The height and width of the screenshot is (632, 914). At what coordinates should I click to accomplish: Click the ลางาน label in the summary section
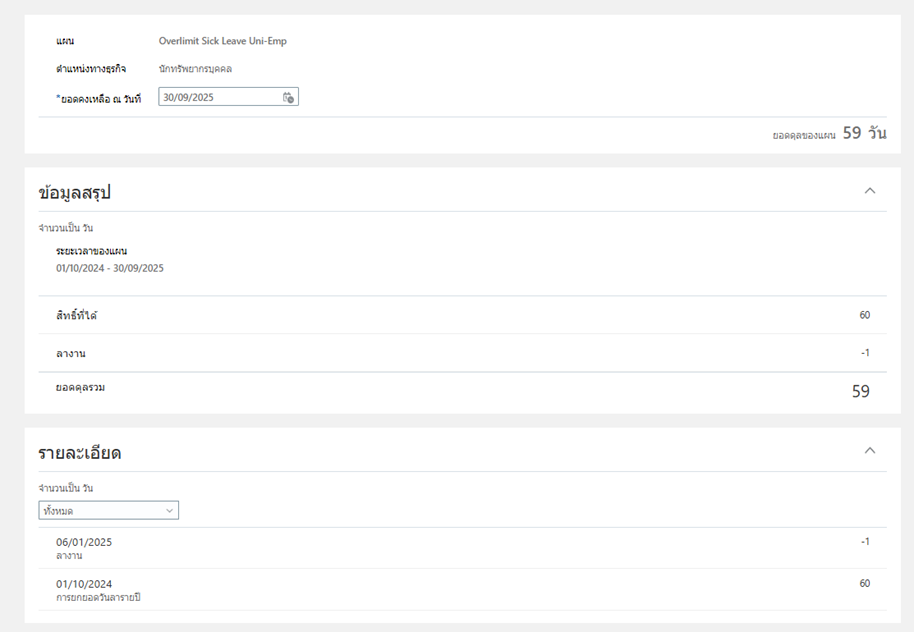click(x=71, y=354)
